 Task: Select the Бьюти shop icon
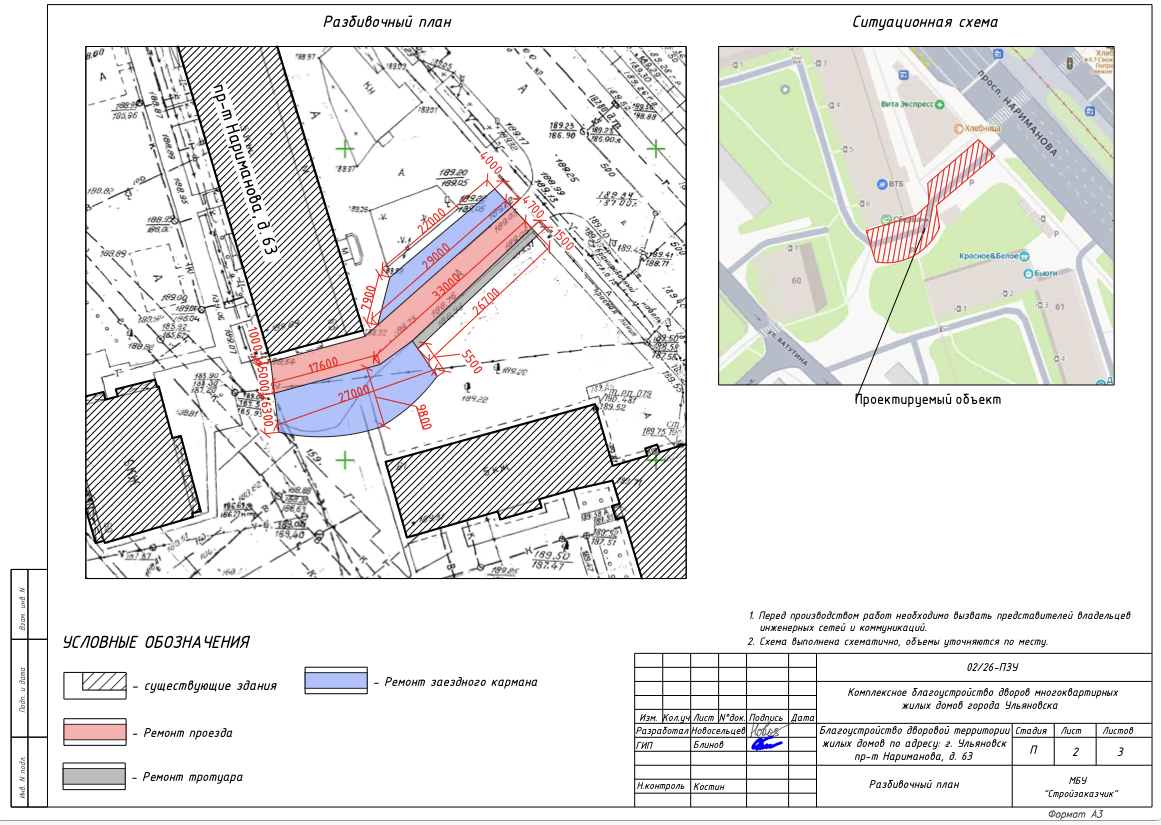[x=1026, y=273]
